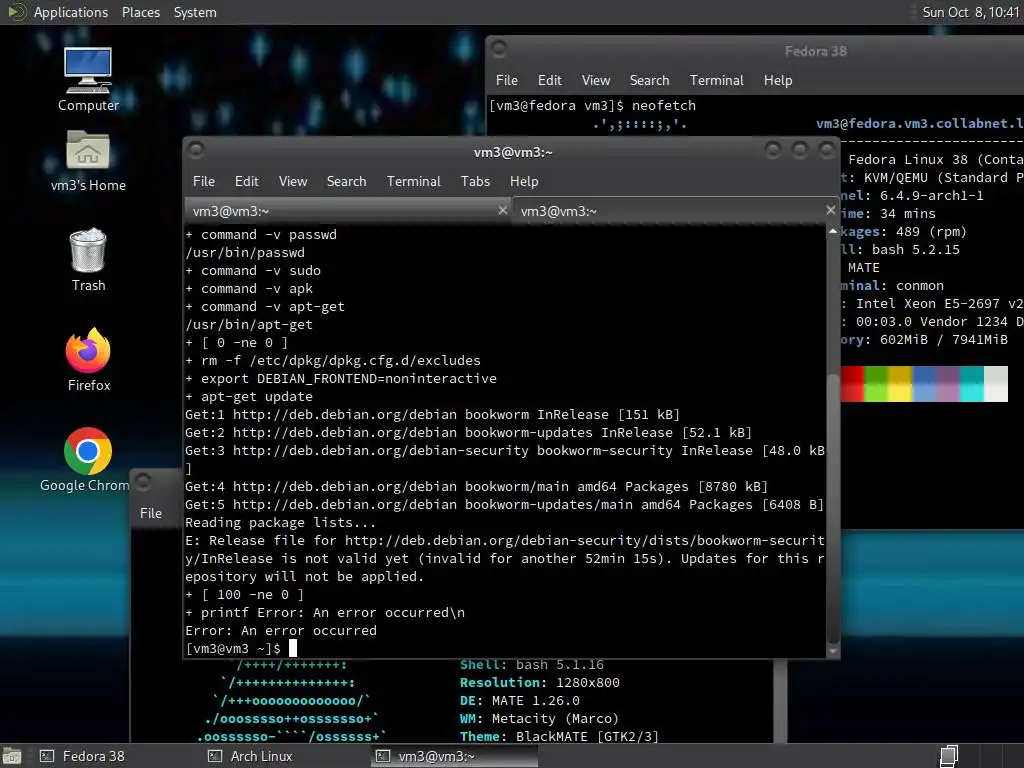Click the workspace switcher icon in bottom panel
This screenshot has height=768, width=1024.
coord(949,756)
